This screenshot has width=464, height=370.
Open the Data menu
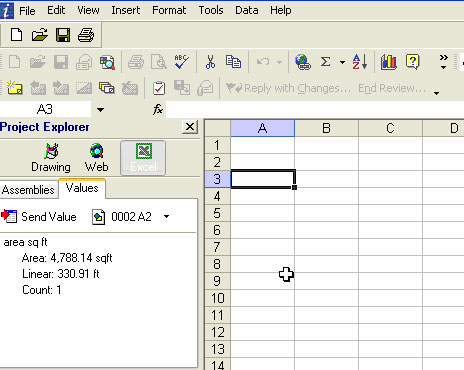247,10
